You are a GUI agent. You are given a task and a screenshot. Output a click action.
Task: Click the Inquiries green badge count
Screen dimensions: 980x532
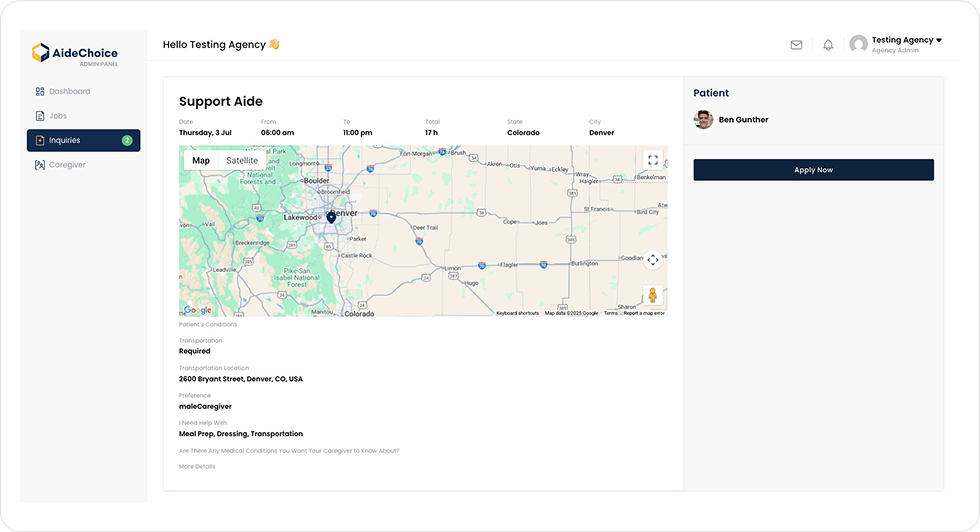click(x=127, y=140)
